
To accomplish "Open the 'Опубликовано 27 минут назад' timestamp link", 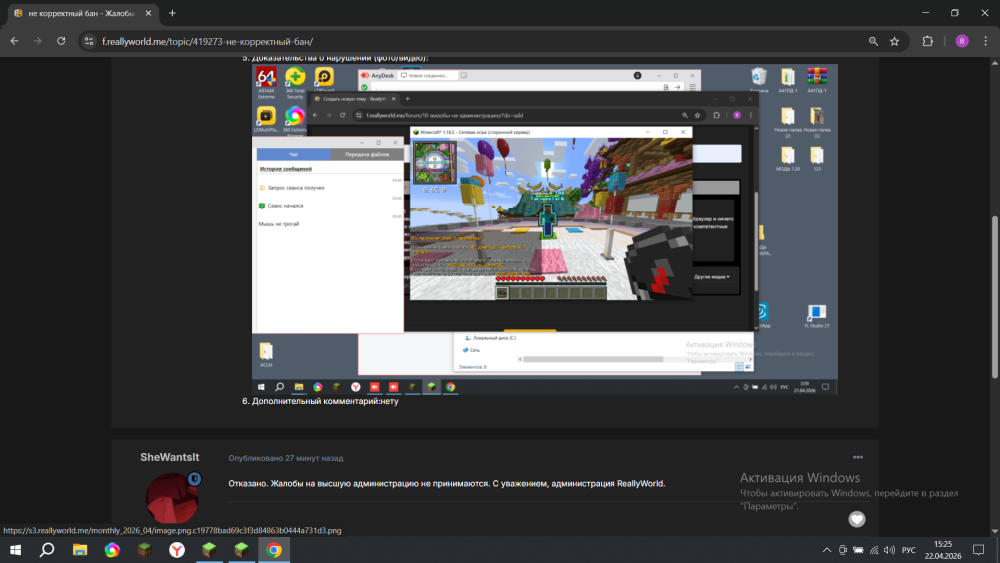I will [x=286, y=458].
